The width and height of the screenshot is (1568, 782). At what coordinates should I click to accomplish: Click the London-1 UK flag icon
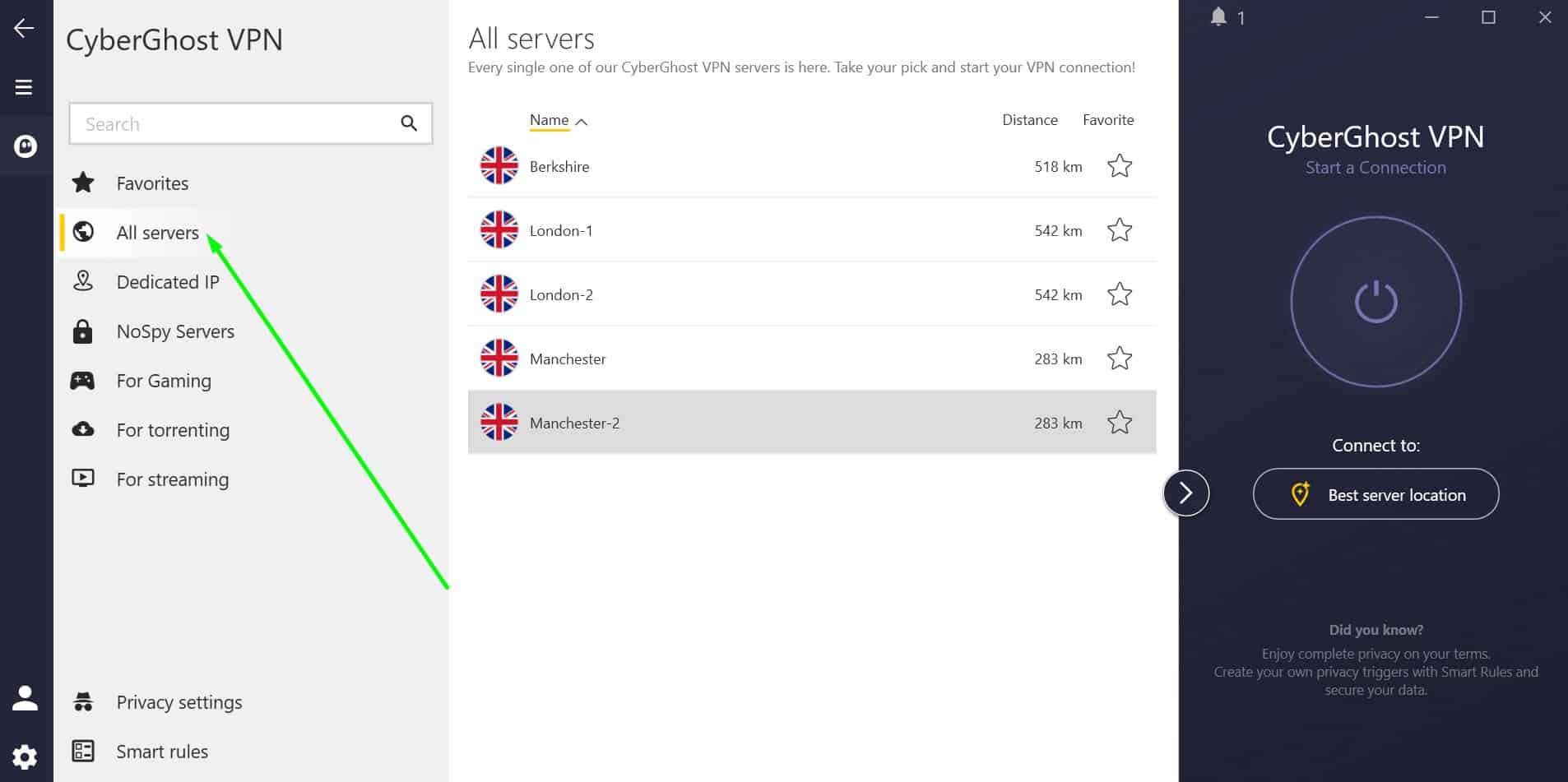point(499,230)
